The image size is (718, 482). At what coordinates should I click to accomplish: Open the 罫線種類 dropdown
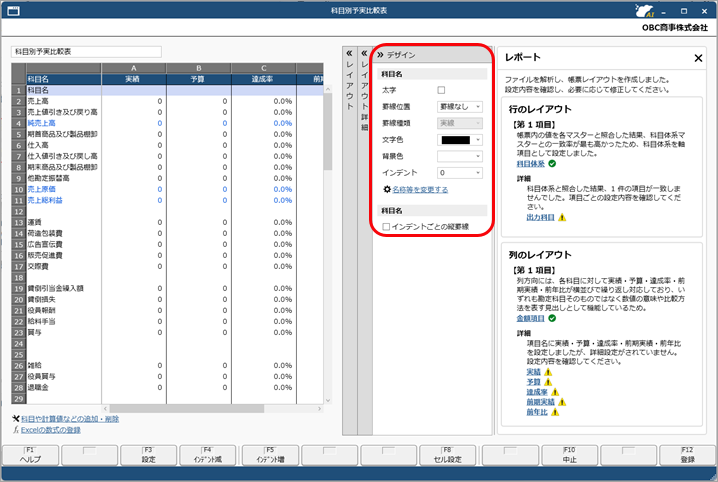coord(460,123)
